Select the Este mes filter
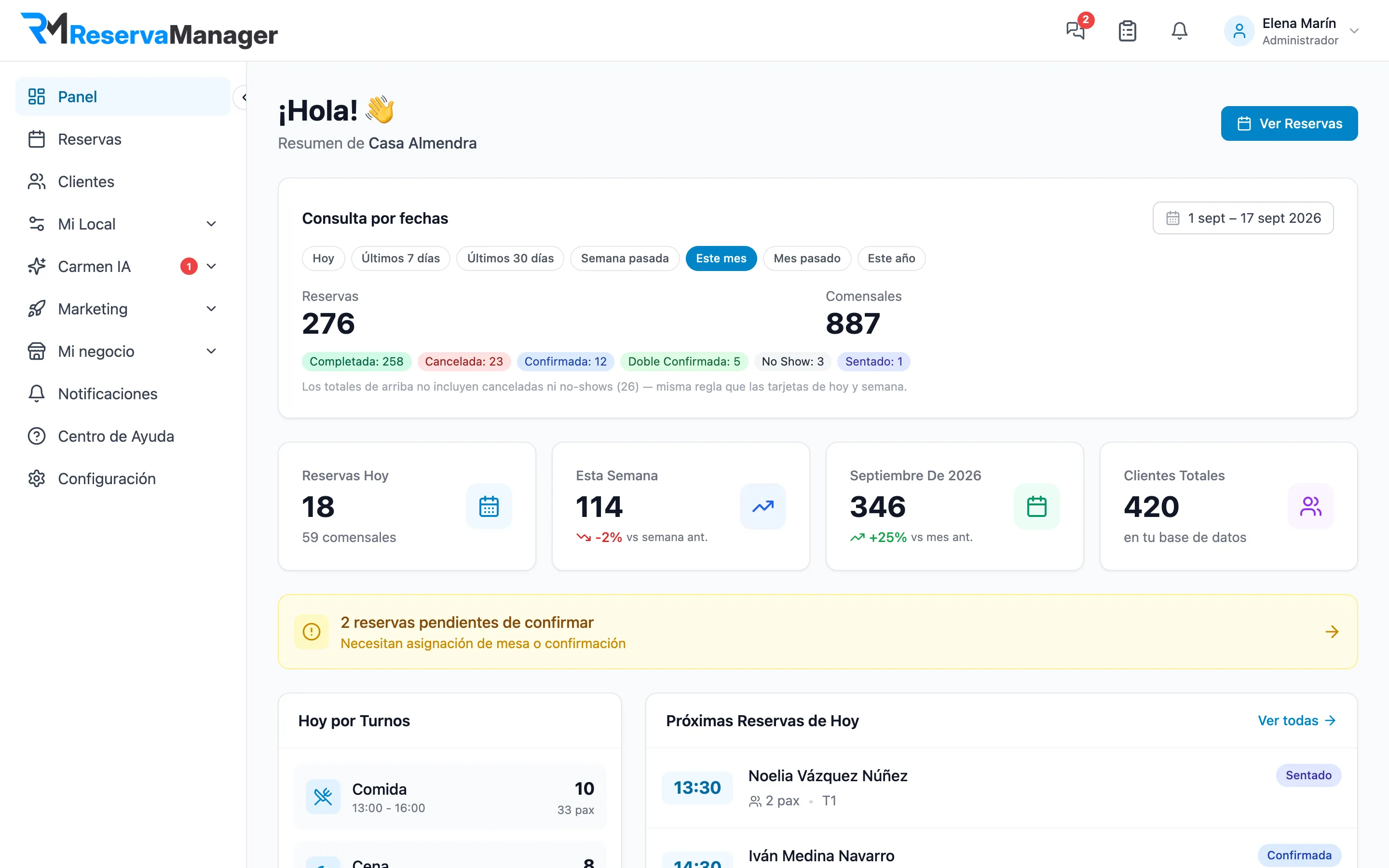The height and width of the screenshot is (868, 1389). coord(721,258)
